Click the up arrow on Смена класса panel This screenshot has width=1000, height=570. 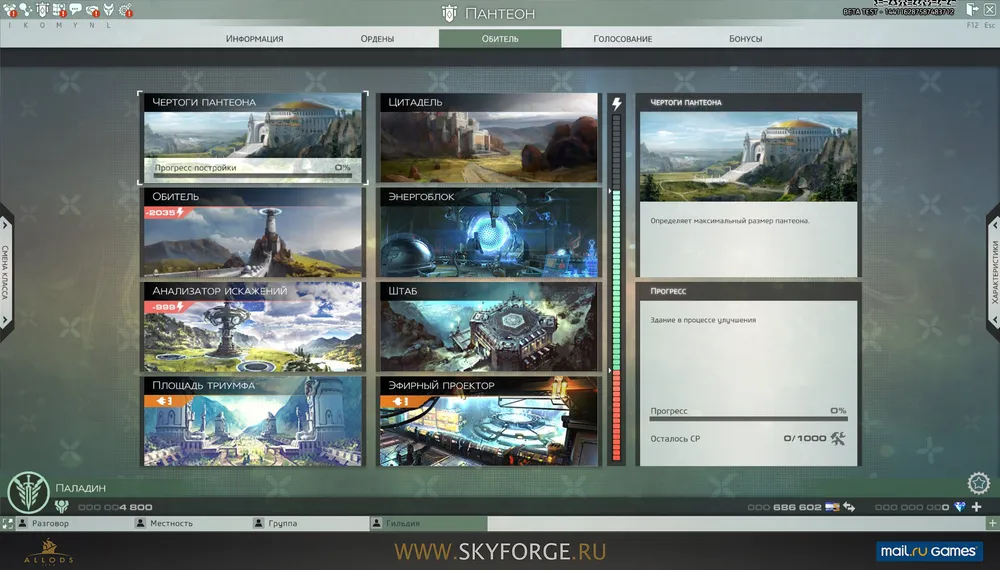pyautogui.click(x=5, y=225)
